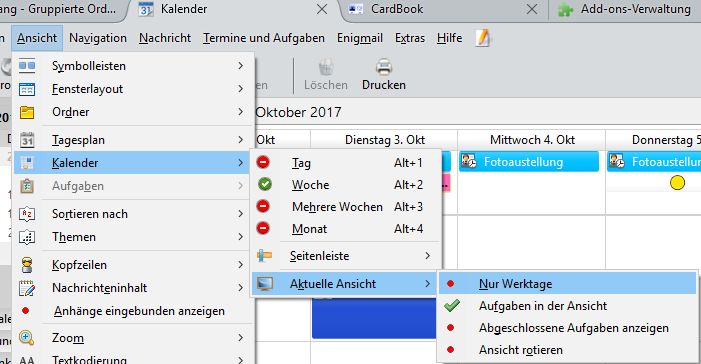The image size is (701, 364).
Task: Click the Kopfzeilen menu icon
Action: [27, 265]
